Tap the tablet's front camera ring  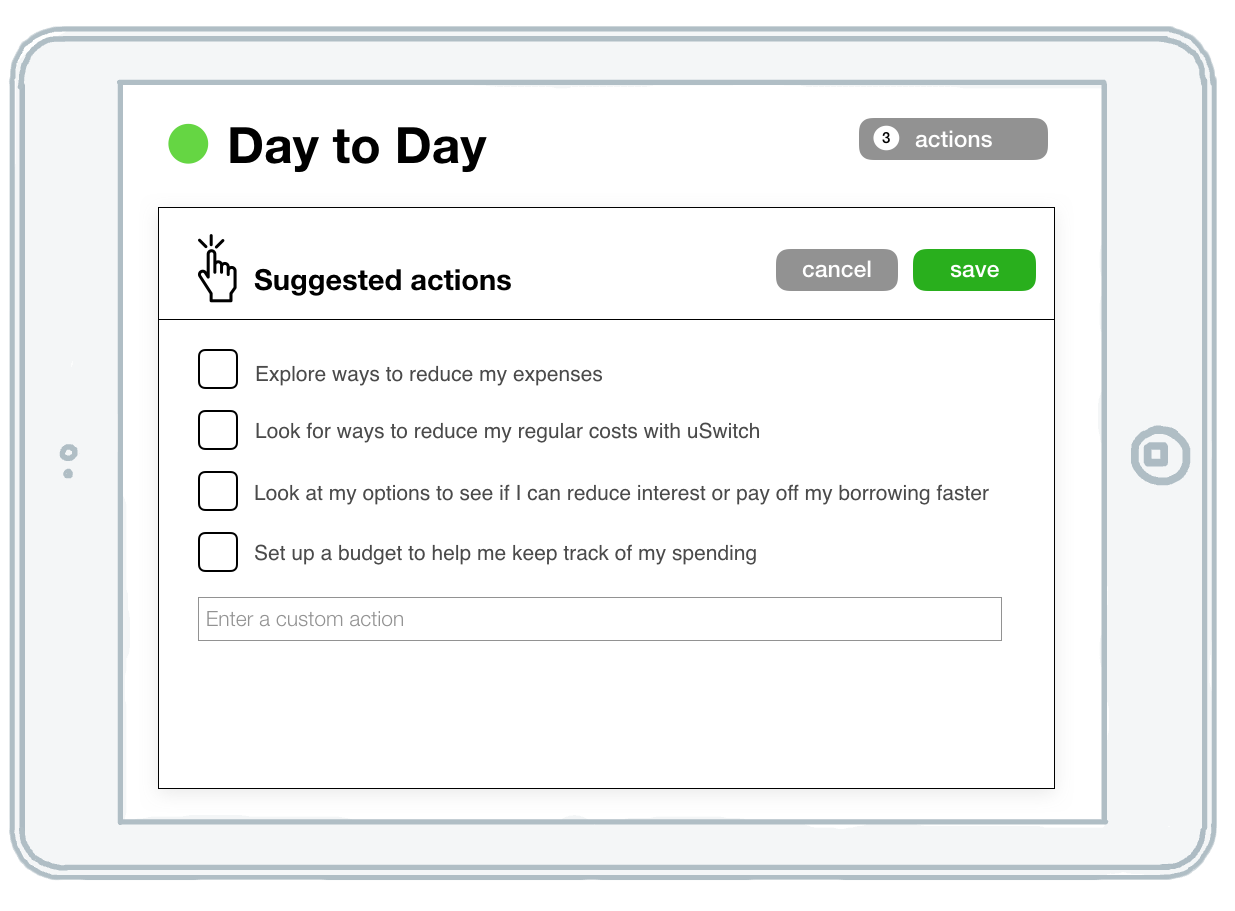coord(68,452)
